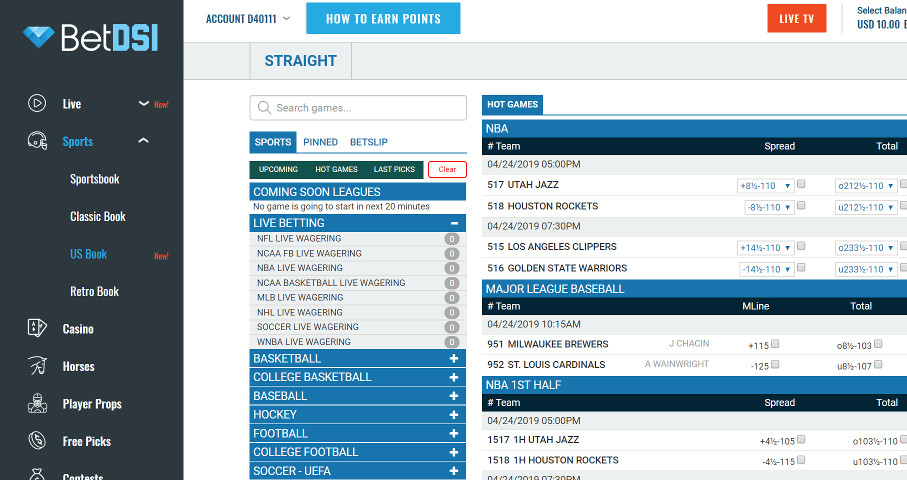The image size is (907, 480).
Task: Click the WNBA Live Wagering count badge
Action: coord(452,342)
